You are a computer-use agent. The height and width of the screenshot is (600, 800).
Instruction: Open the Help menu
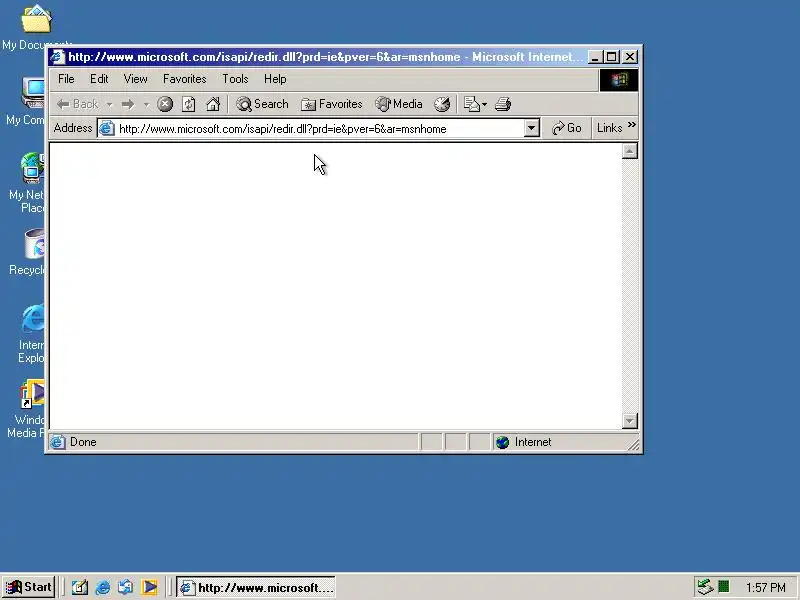coord(275,79)
